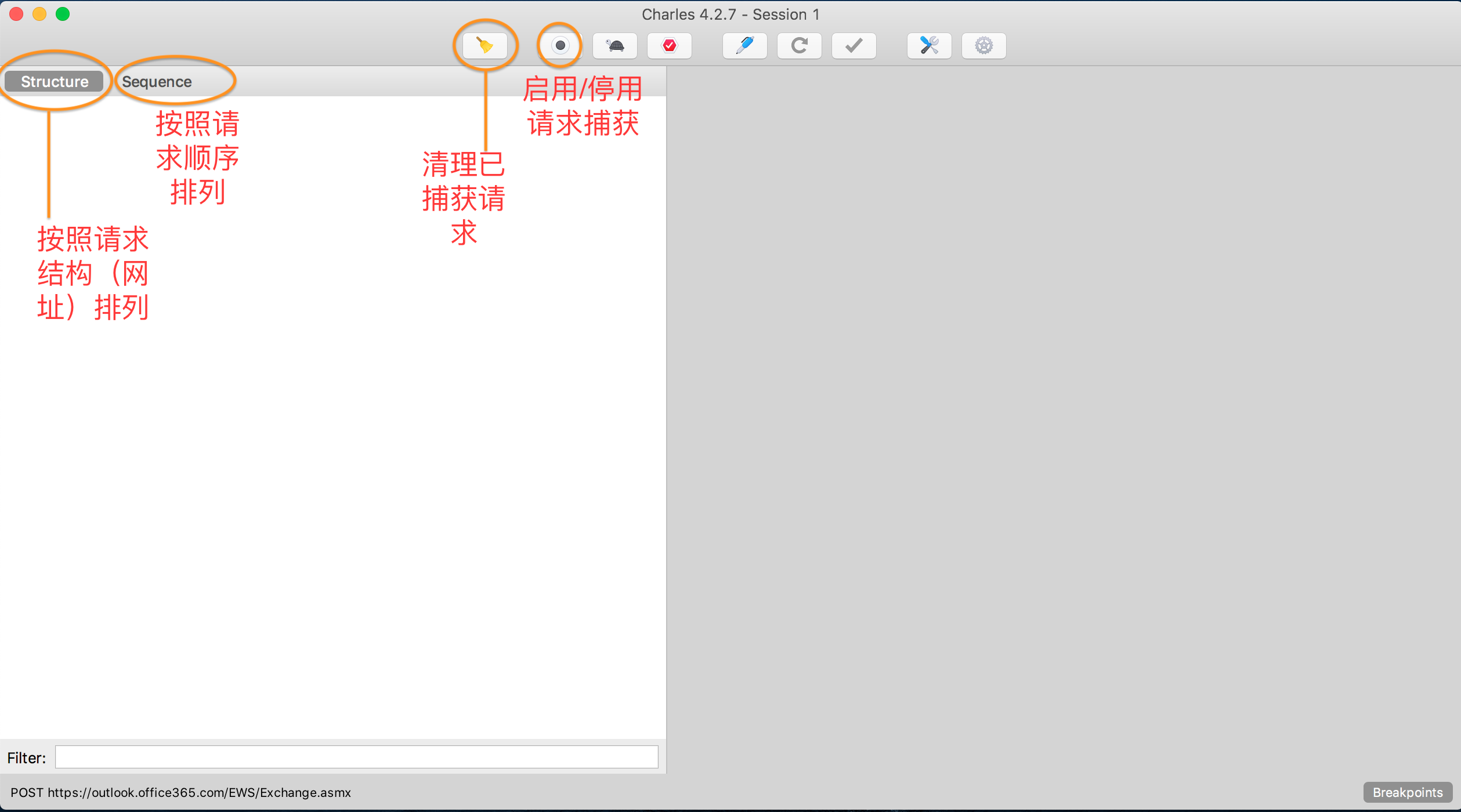Open Tools with the wrench-screwdriver icon

coord(929,45)
